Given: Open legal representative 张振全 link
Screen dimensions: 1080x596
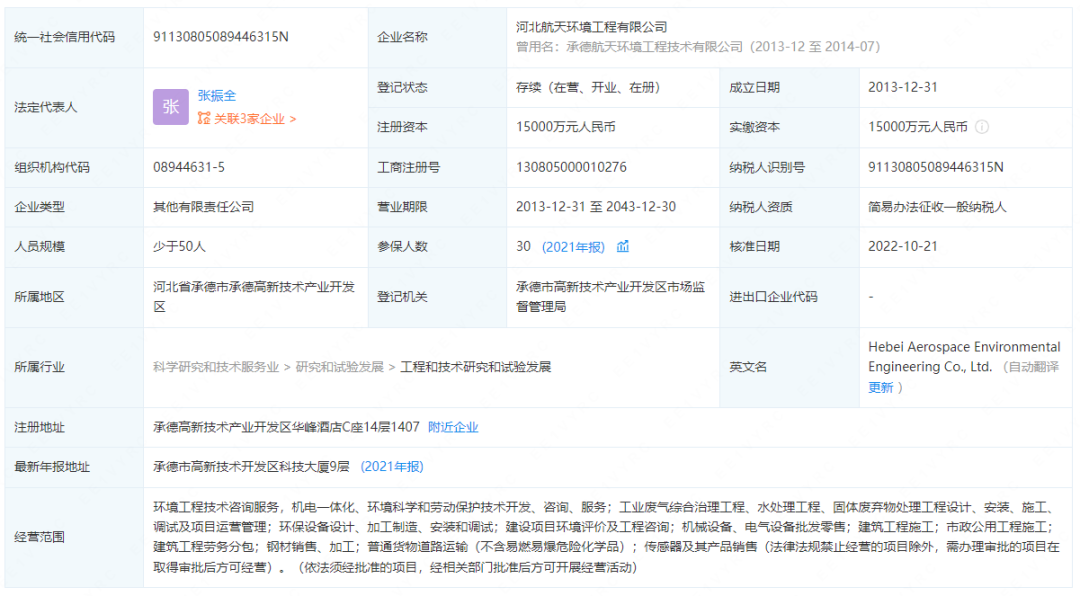Looking at the screenshot, I should pos(217,96).
